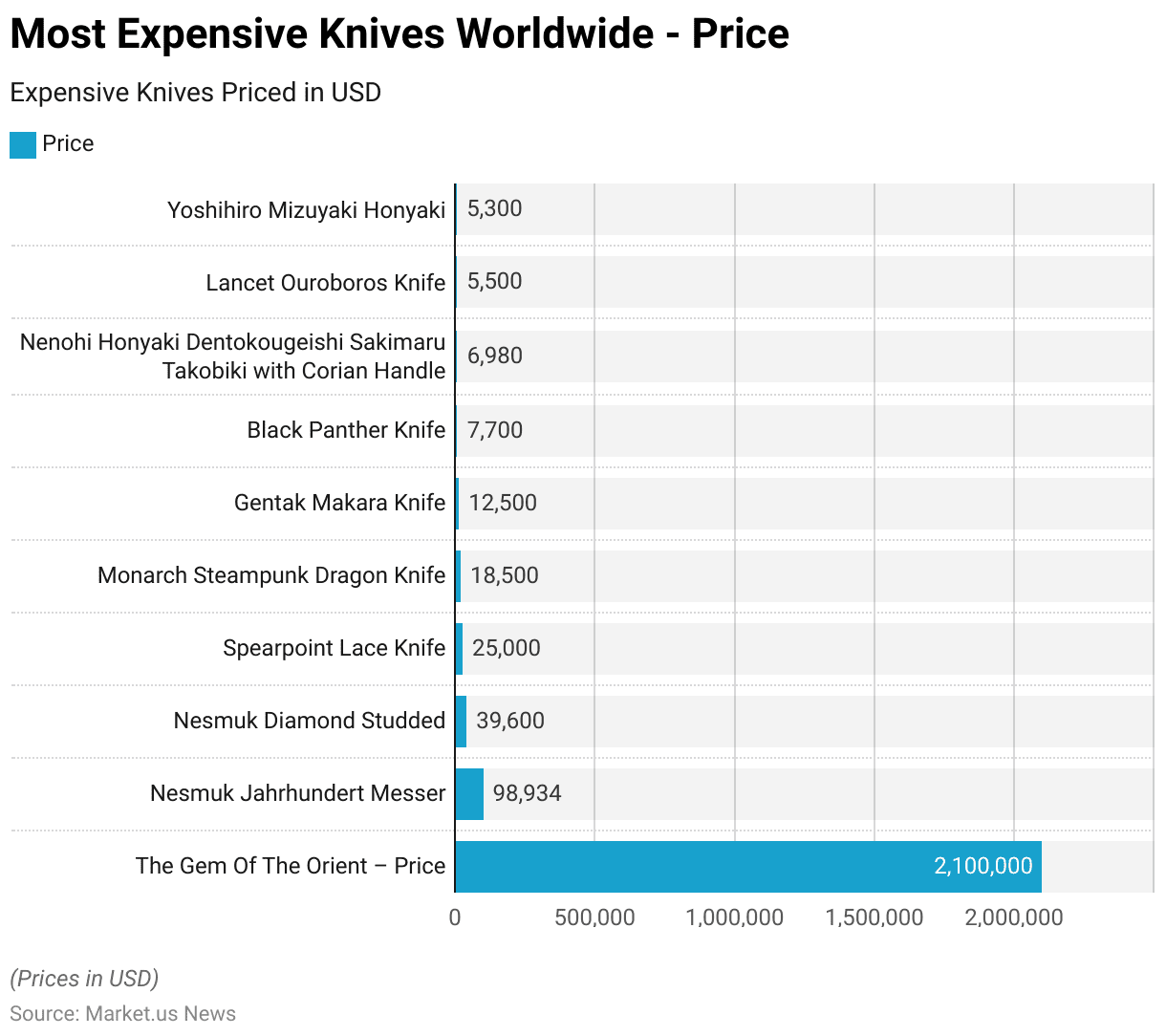Click the subtitle Expensive Knives Priced in USD
The height and width of the screenshot is (1036, 1166).
195,93
